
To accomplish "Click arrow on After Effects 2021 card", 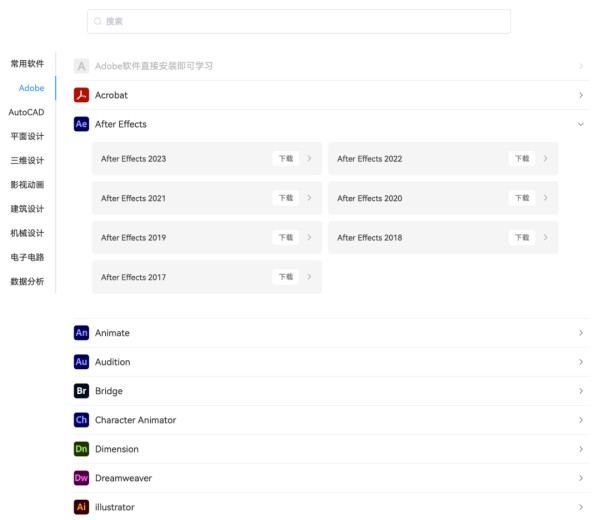I will [x=309, y=198].
